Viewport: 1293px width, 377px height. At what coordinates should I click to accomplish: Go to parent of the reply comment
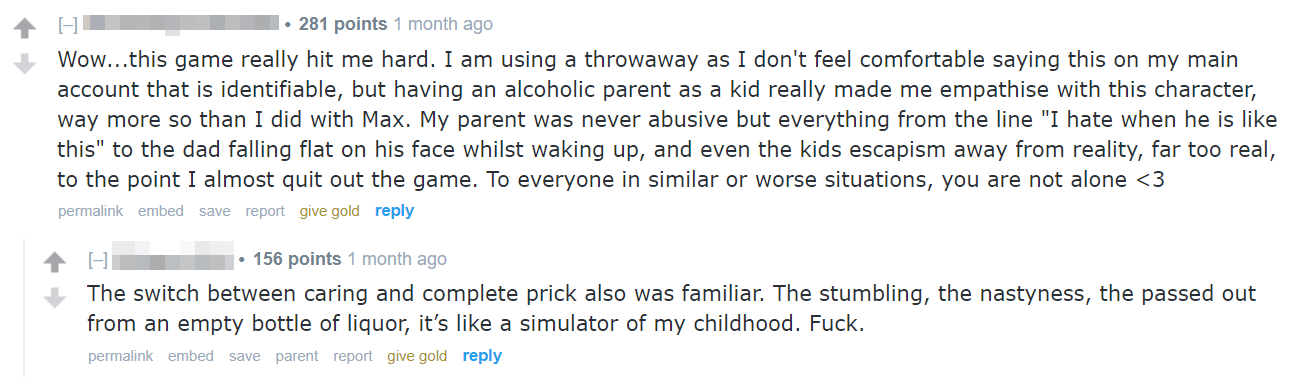pyautogui.click(x=297, y=356)
